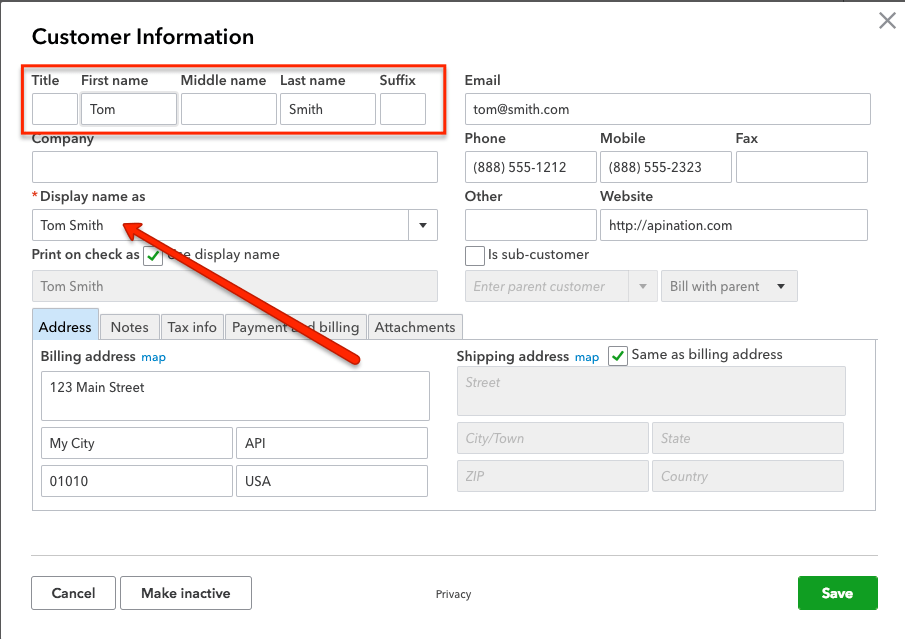The width and height of the screenshot is (905, 639).
Task: Open the shipping address map link
Action: click(586, 356)
